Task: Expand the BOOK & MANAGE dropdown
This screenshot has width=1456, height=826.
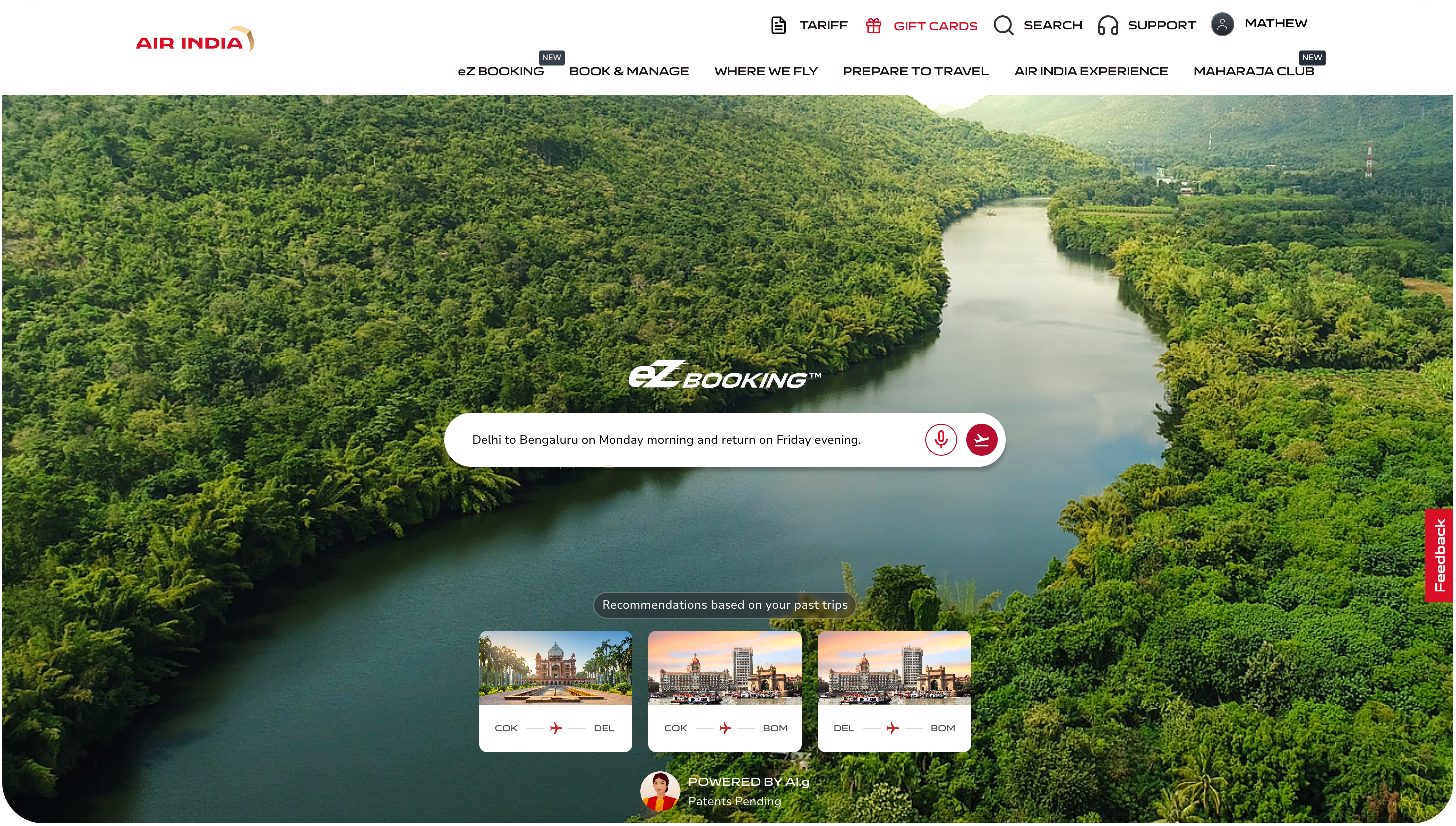Action: click(628, 71)
